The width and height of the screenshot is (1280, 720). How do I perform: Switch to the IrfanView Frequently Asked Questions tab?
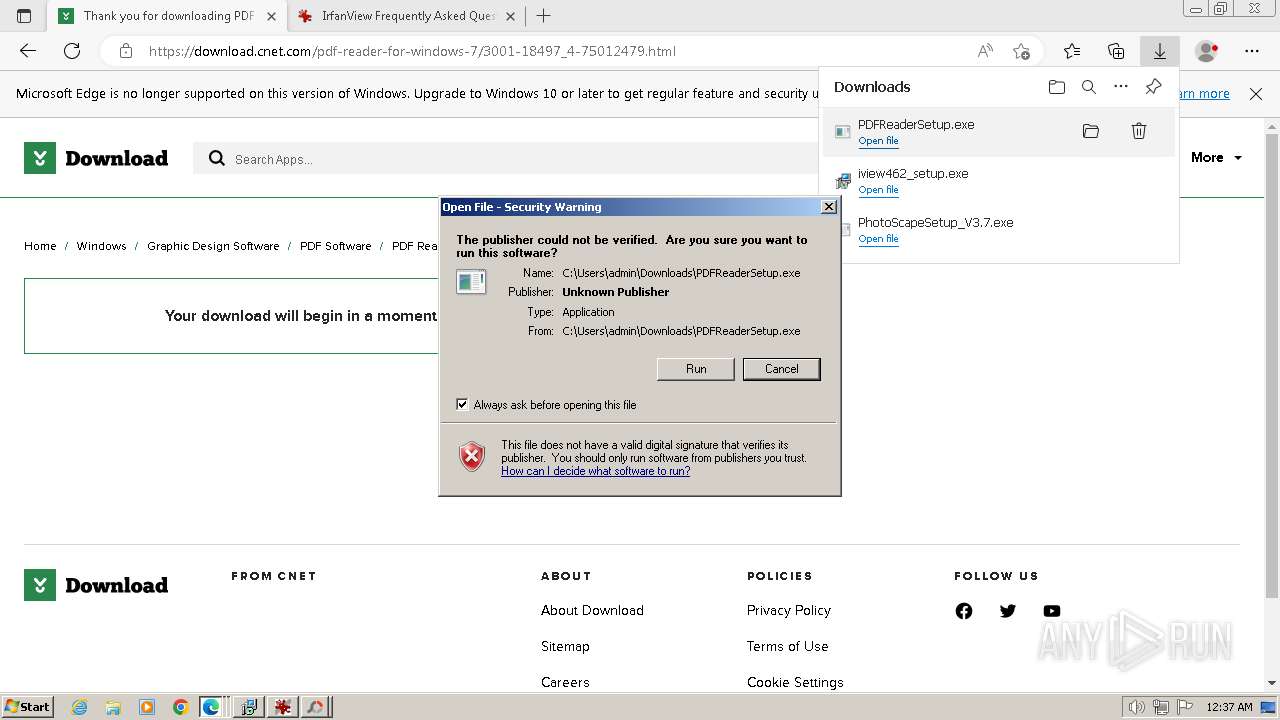[409, 16]
